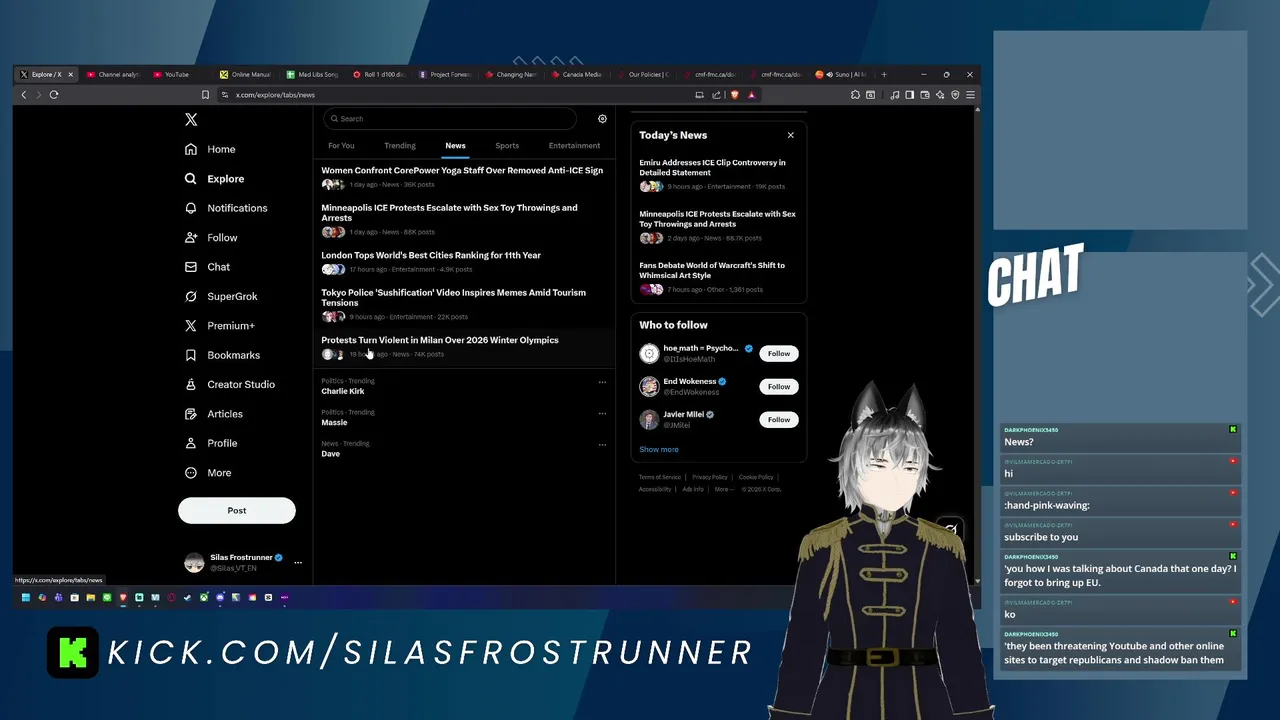This screenshot has width=1280, height=720.
Task: Open Profile in the sidebar
Action: tap(211, 443)
